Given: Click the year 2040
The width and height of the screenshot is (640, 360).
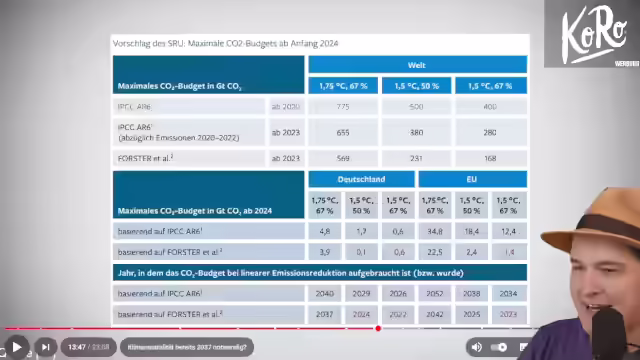Looking at the screenshot, I should click(x=324, y=293).
